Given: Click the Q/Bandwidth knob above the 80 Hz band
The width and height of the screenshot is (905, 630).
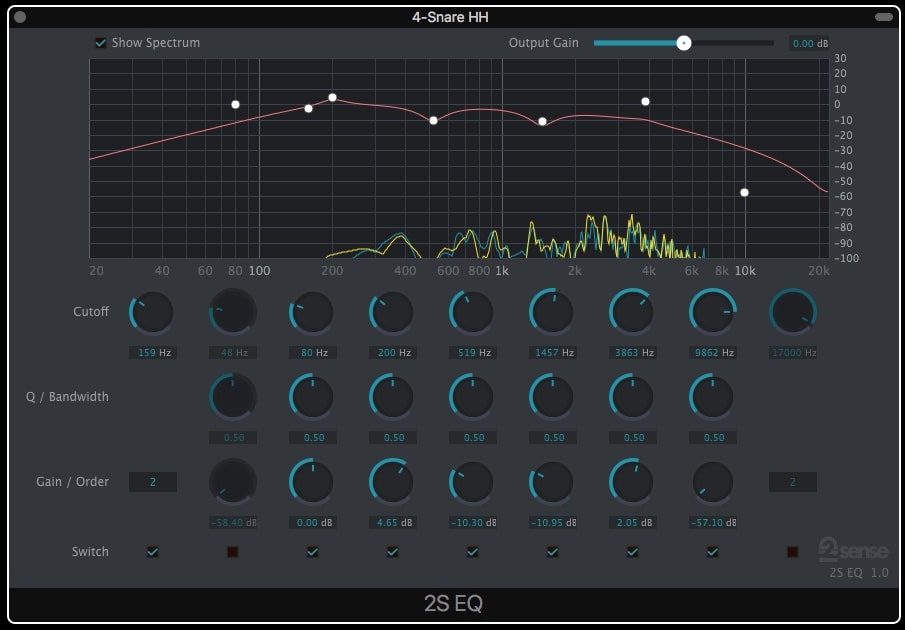Looking at the screenshot, I should (312, 396).
